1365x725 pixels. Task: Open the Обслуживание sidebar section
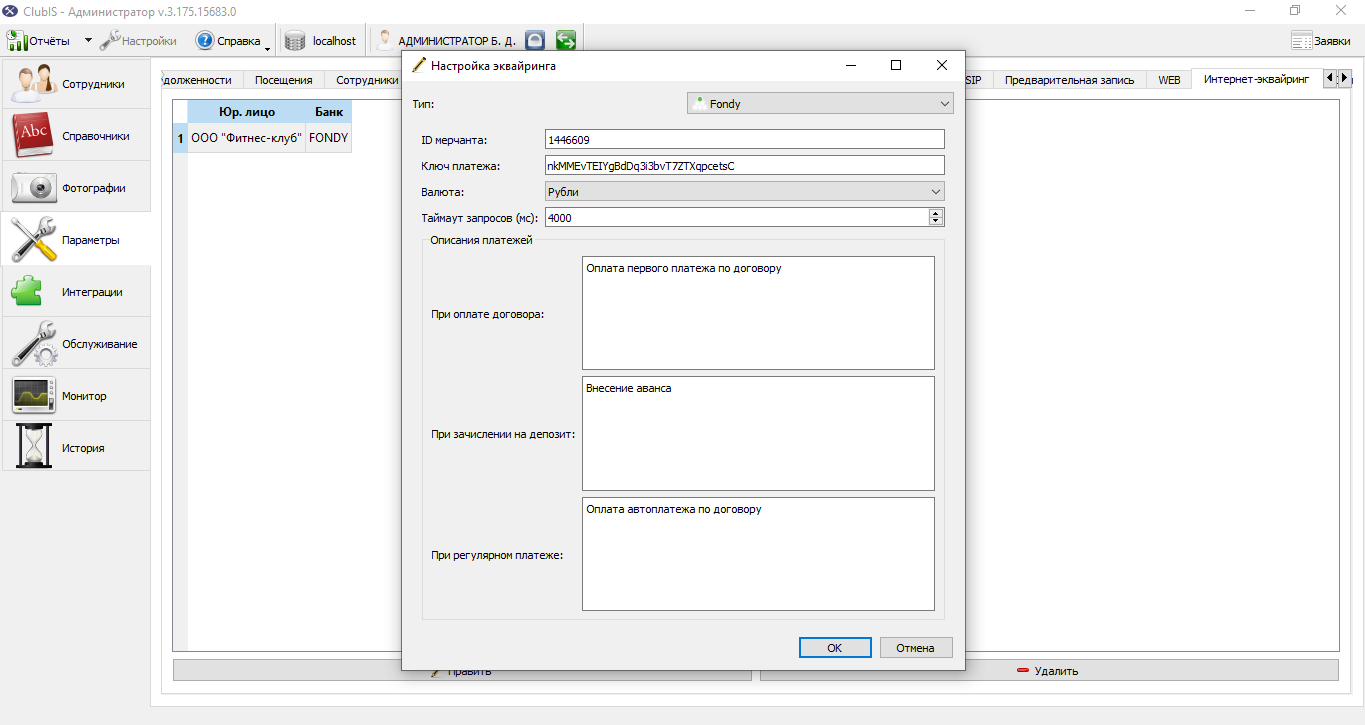click(x=76, y=344)
